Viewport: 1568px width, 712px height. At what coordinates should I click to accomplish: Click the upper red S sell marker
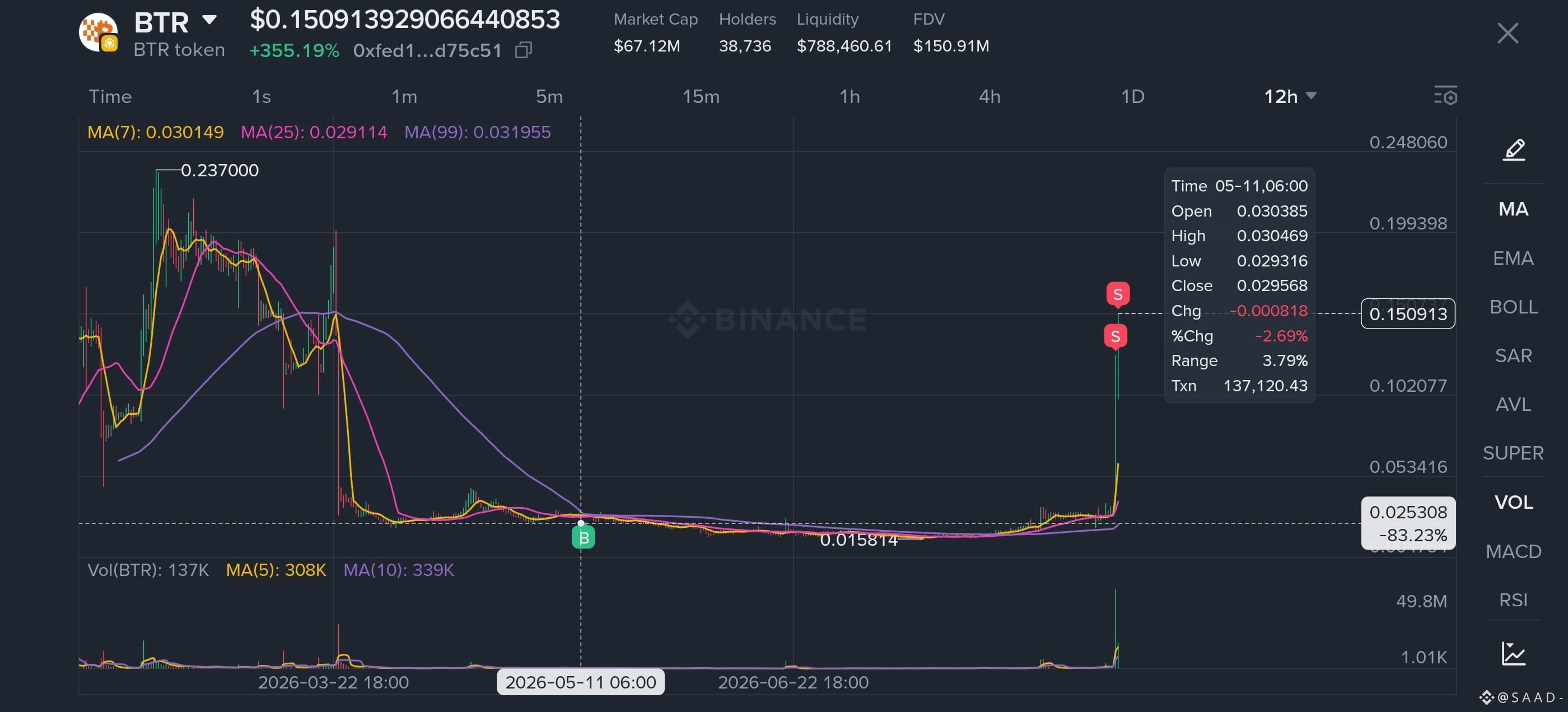click(x=1118, y=294)
